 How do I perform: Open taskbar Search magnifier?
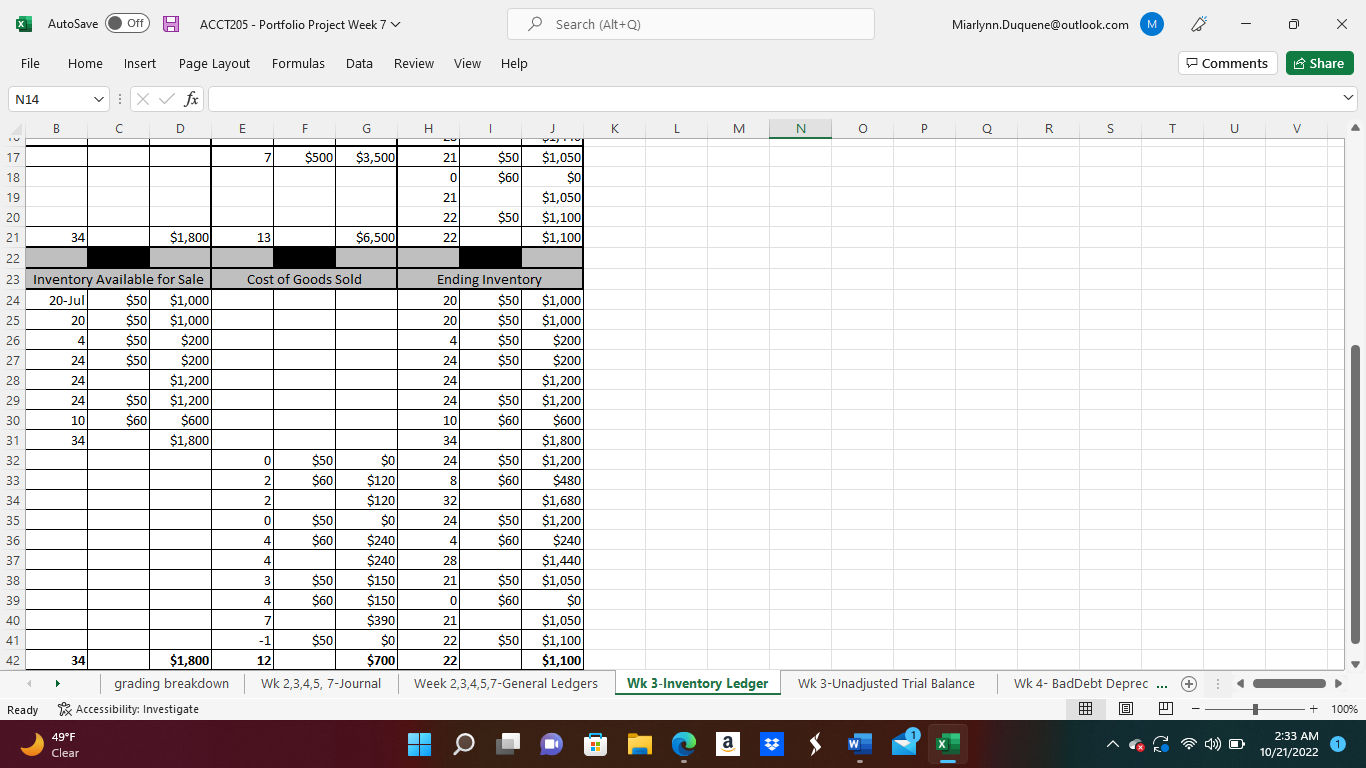click(x=465, y=744)
